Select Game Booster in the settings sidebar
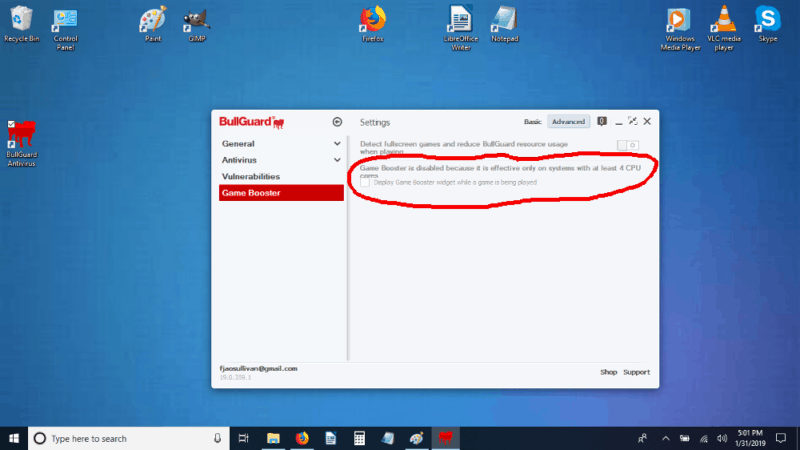800x450 pixels. pyautogui.click(x=281, y=193)
